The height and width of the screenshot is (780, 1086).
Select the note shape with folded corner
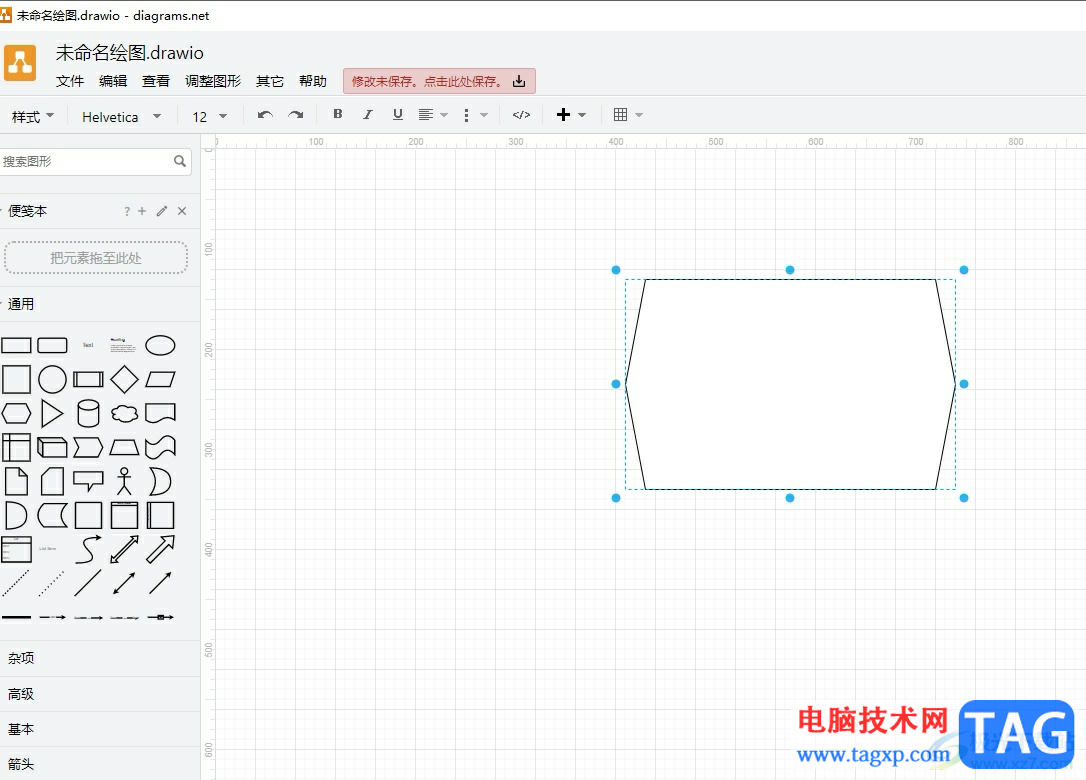(x=16, y=481)
